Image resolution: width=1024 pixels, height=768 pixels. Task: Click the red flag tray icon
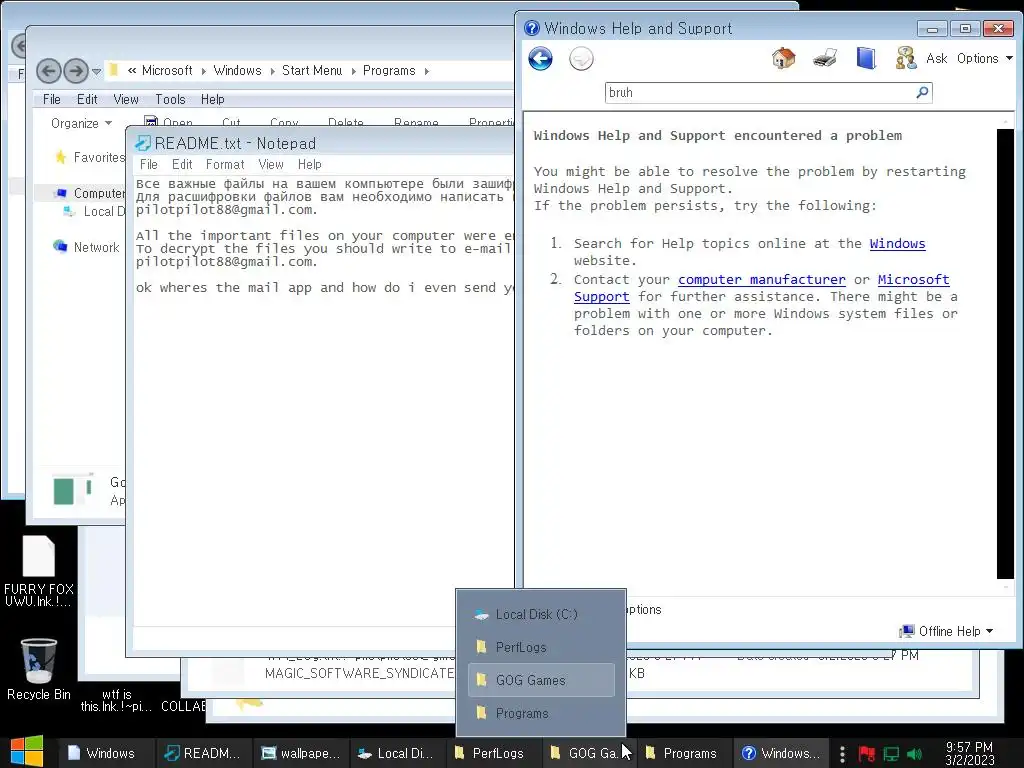(867, 754)
